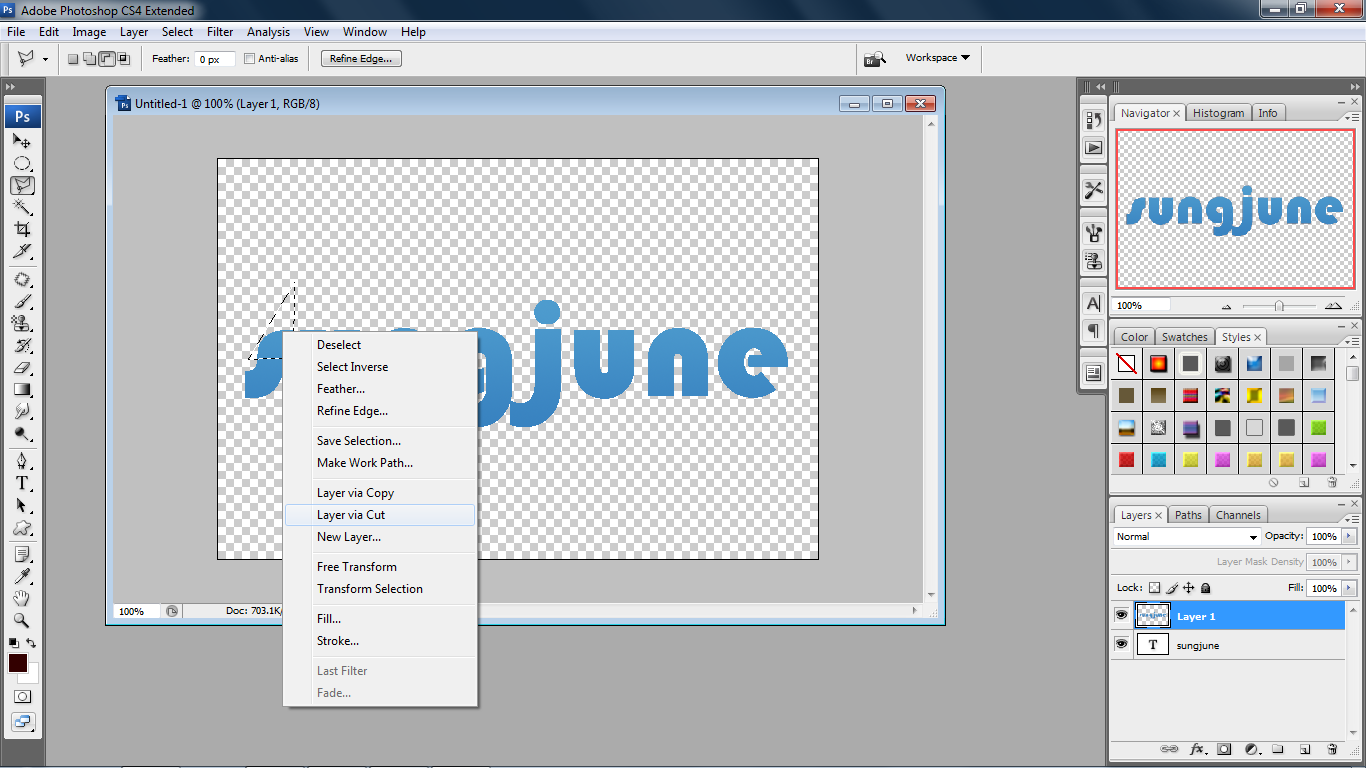Viewport: 1366px width, 768px height.
Task: Choose Free Transform from context menu
Action: 380,567
